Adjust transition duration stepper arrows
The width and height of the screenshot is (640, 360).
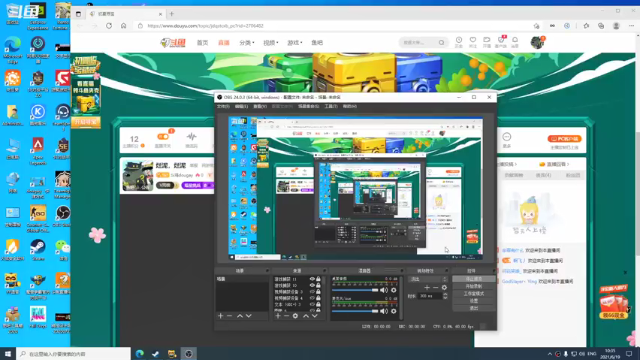click(x=445, y=296)
